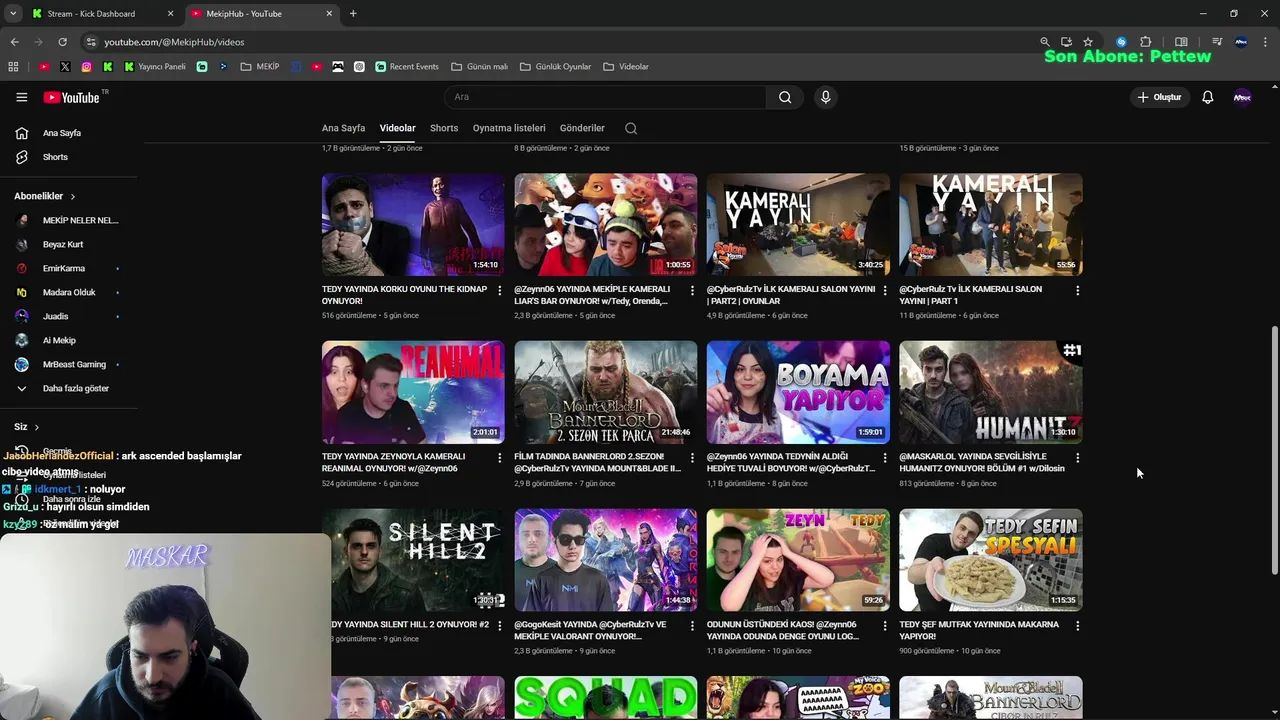Open the tab search dropdown arrow

pos(13,14)
